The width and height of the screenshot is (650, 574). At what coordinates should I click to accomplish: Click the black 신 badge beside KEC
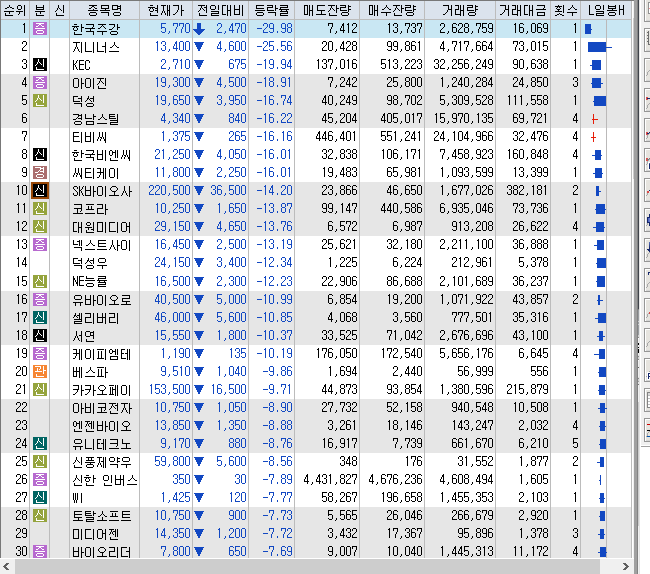40,65
